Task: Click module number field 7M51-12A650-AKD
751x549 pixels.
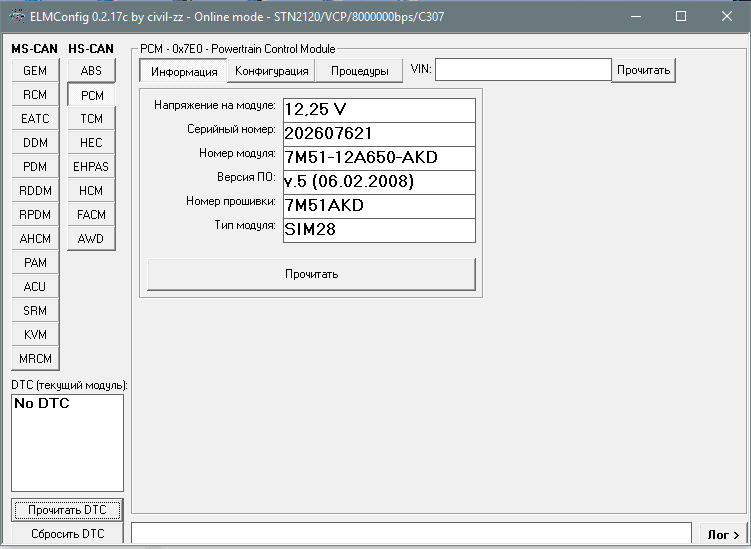Action: click(x=379, y=158)
